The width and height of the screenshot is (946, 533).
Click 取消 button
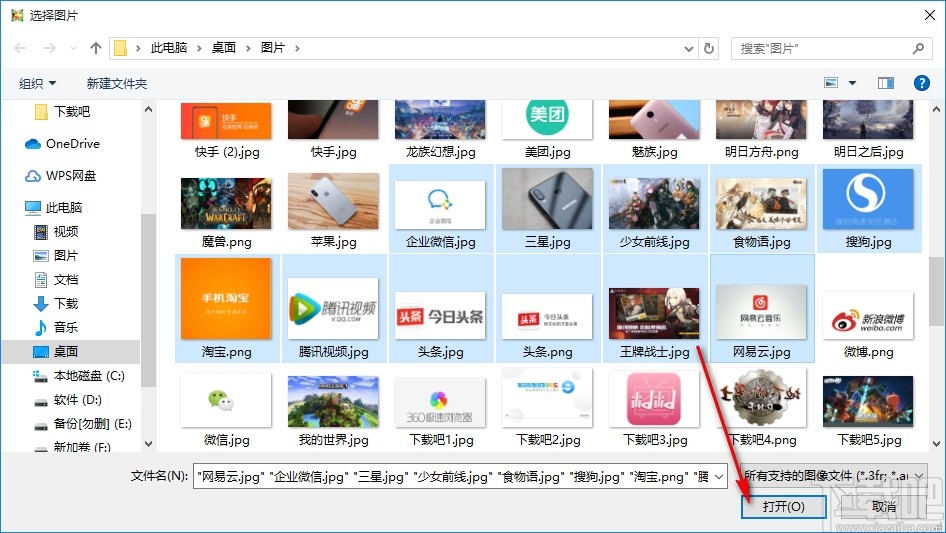884,506
